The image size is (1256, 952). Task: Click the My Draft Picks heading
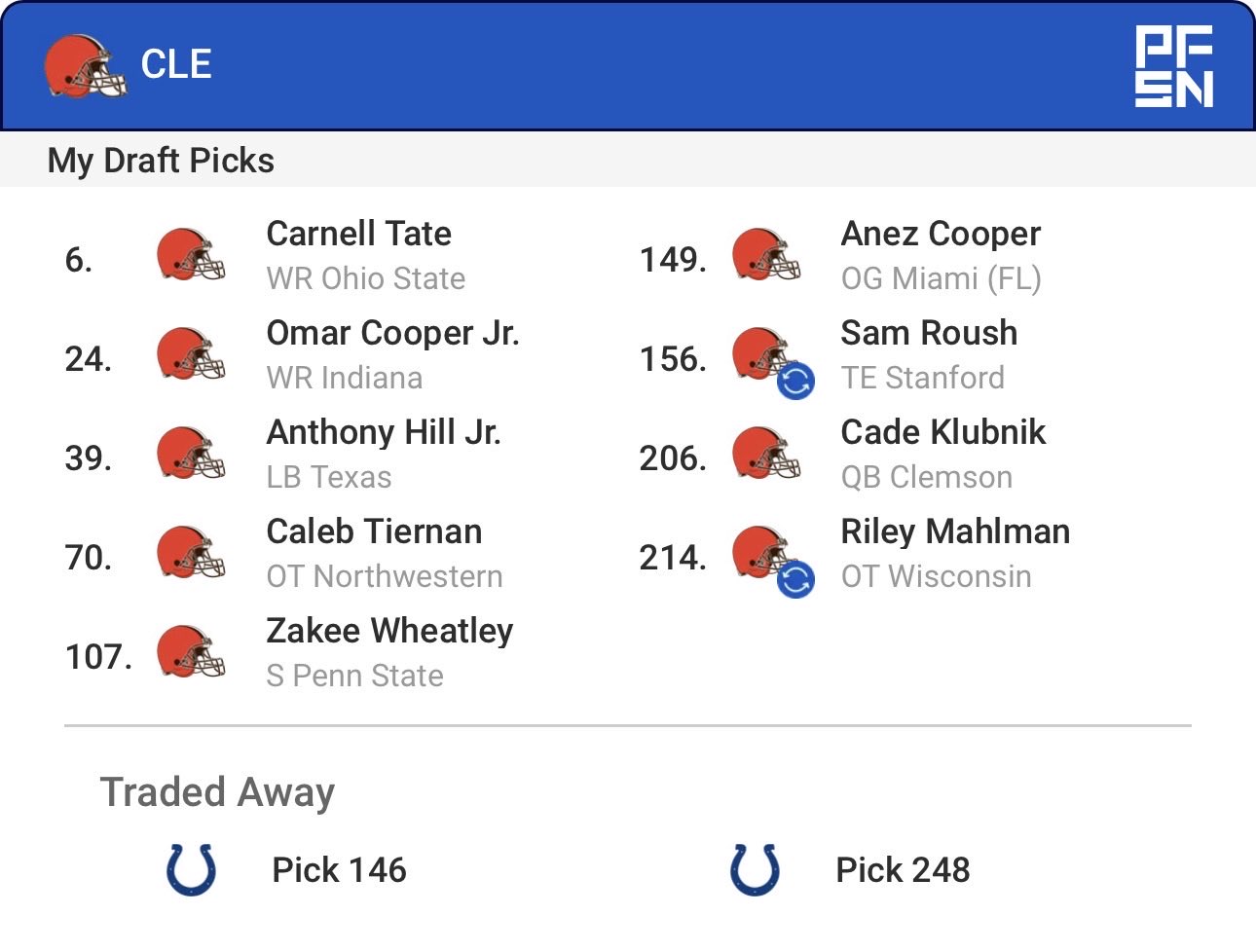pyautogui.click(x=161, y=161)
